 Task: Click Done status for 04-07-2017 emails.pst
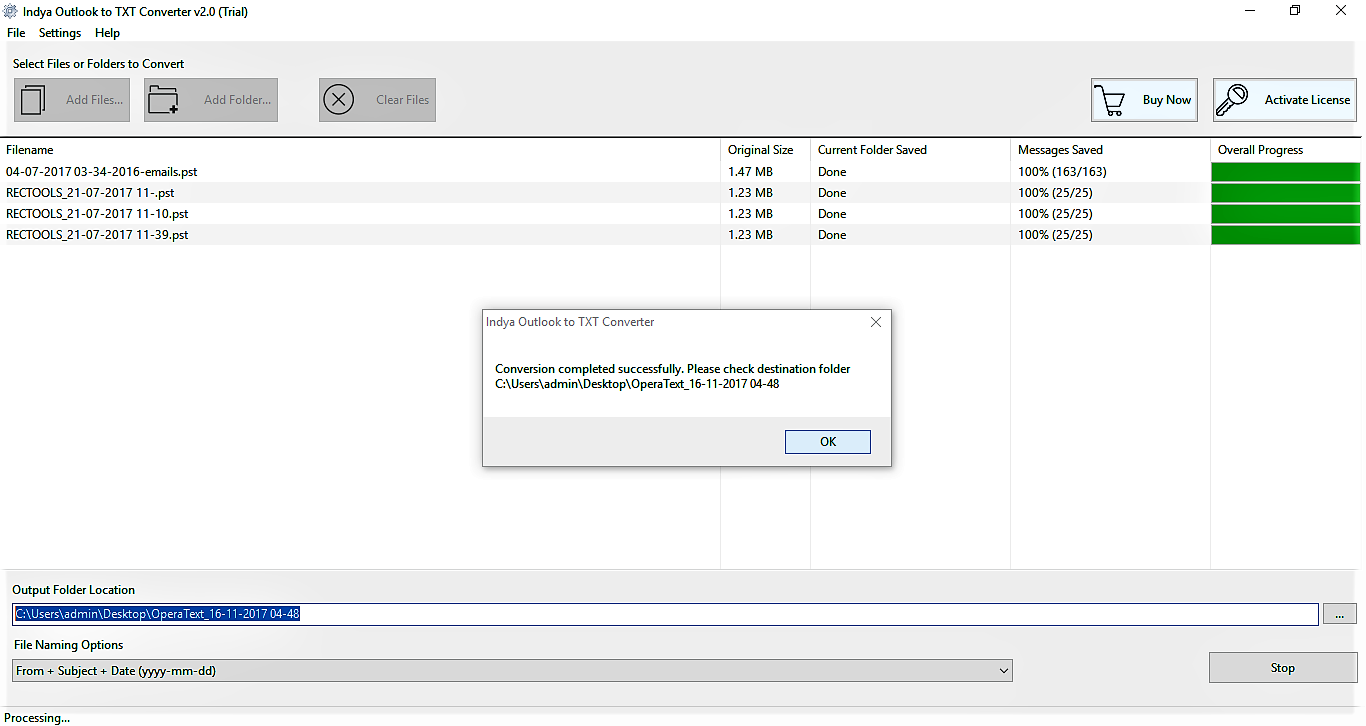tap(832, 172)
